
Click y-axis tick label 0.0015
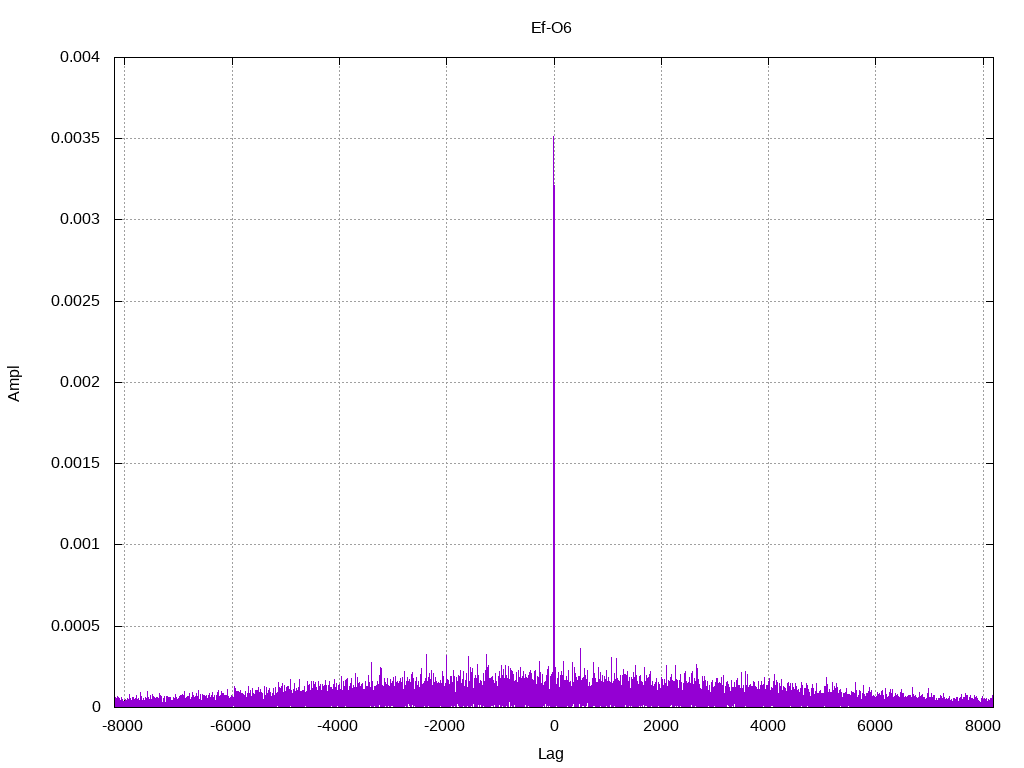coord(75,463)
